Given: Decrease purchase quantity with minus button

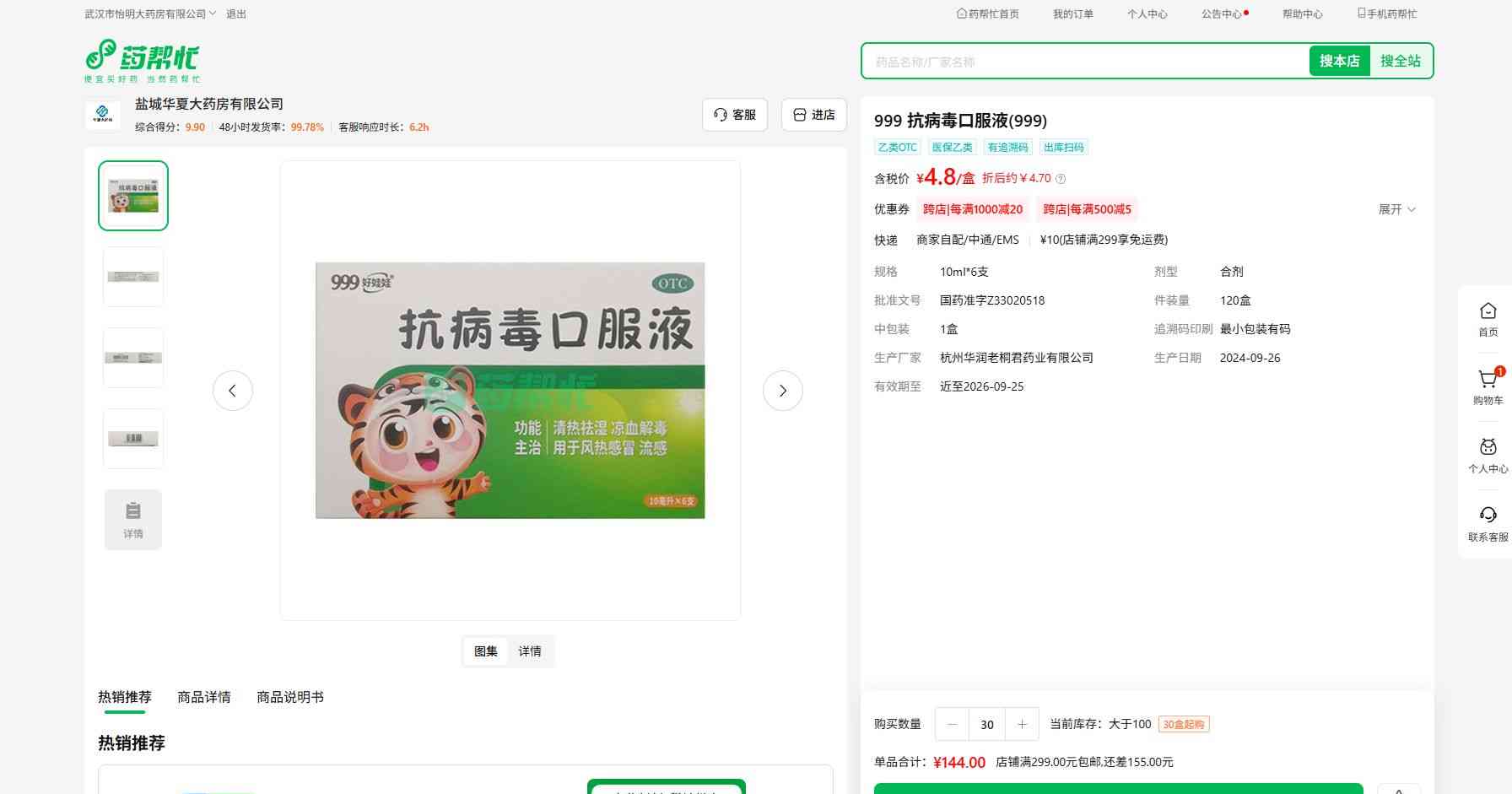Looking at the screenshot, I should (x=953, y=724).
